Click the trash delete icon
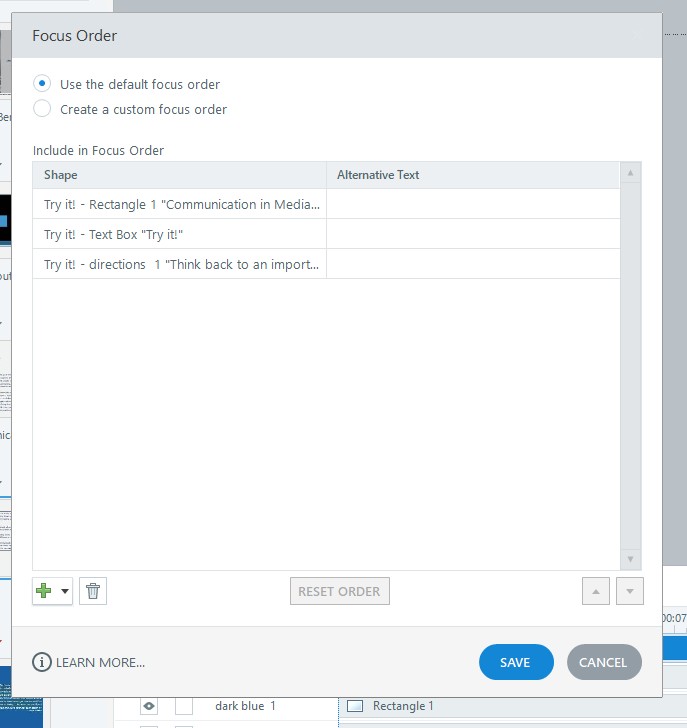687x728 pixels. tap(93, 591)
